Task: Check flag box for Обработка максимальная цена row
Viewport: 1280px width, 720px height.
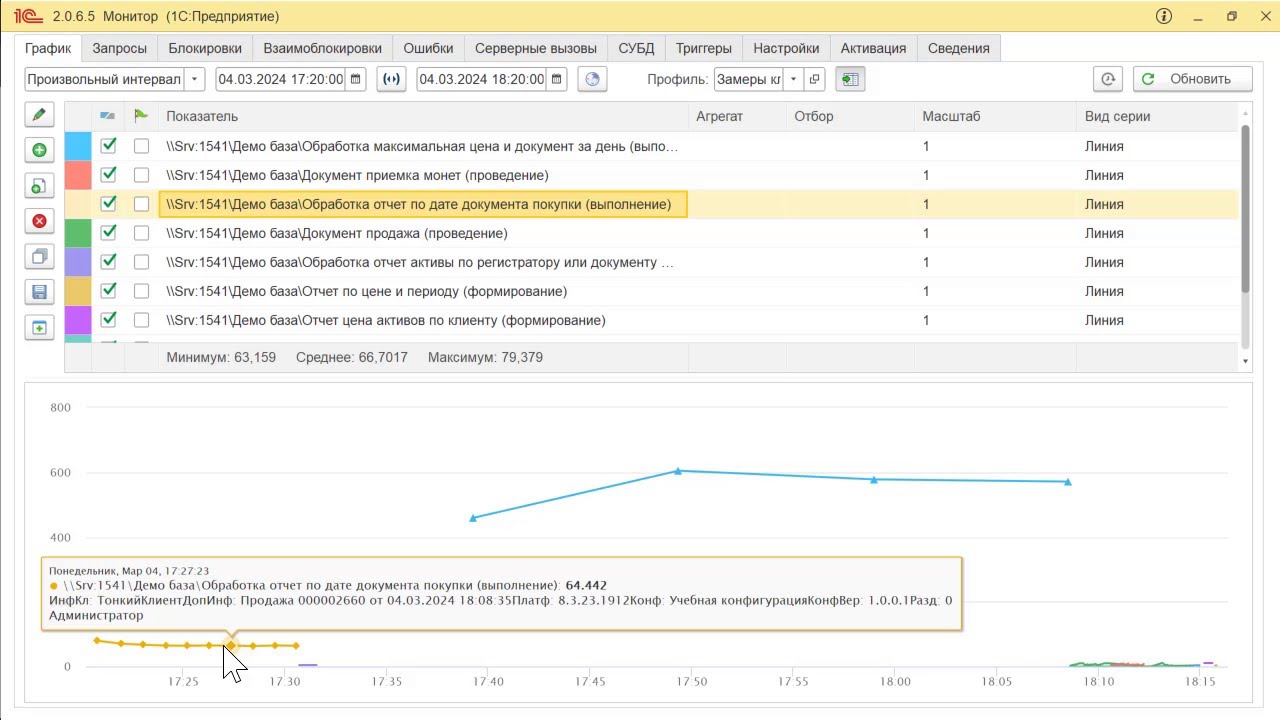Action: 141,146
